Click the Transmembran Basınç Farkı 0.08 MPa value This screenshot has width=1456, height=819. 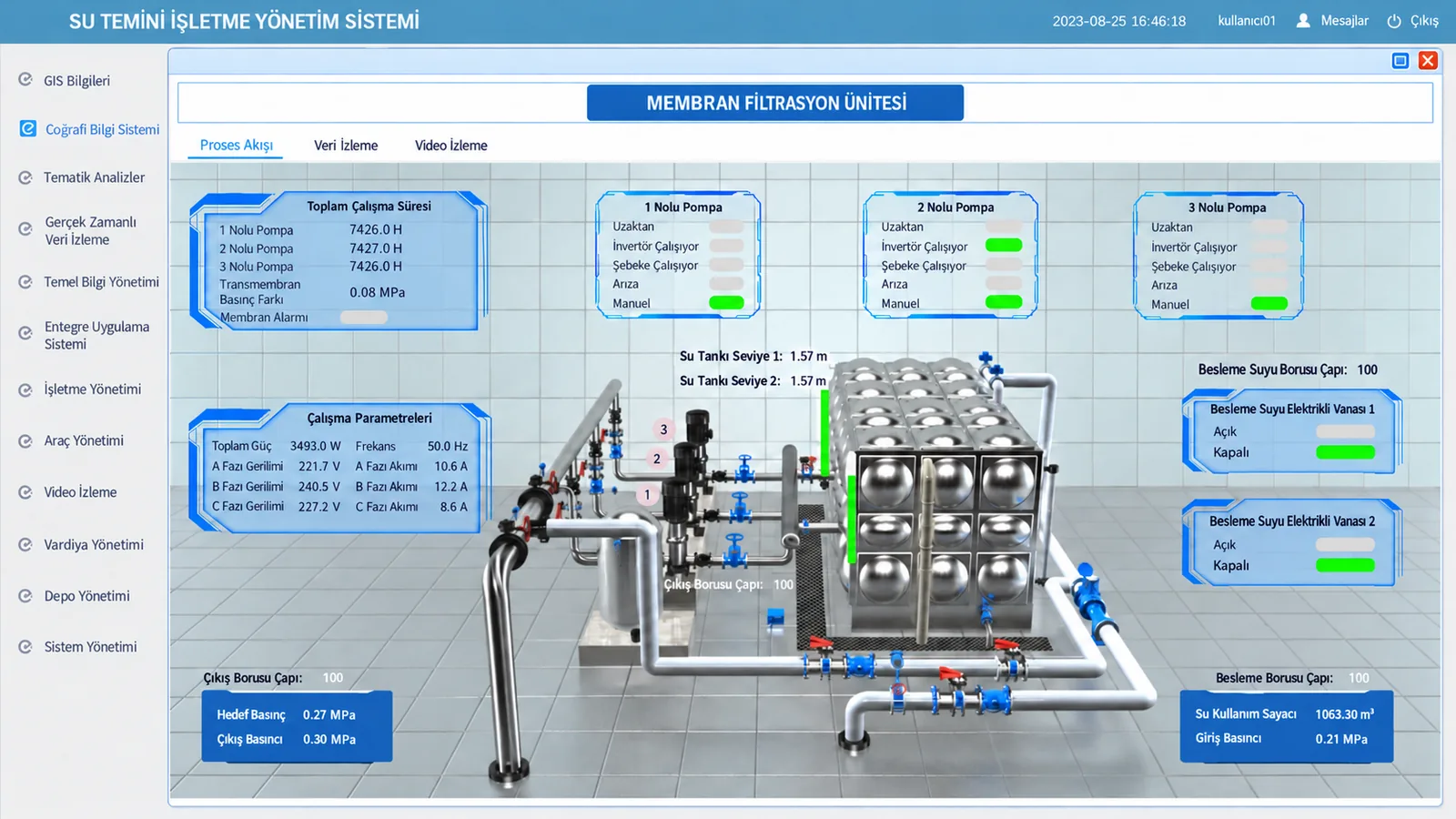(378, 292)
